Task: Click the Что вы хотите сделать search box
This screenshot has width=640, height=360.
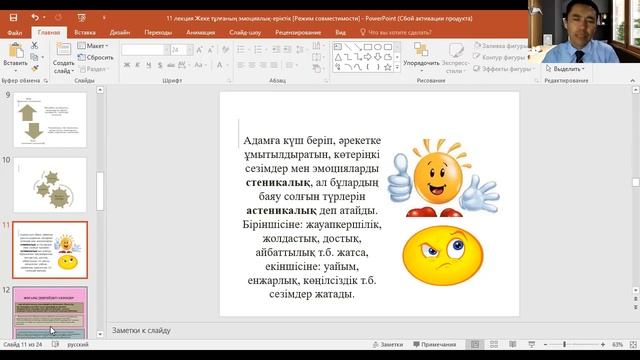Action: point(396,32)
